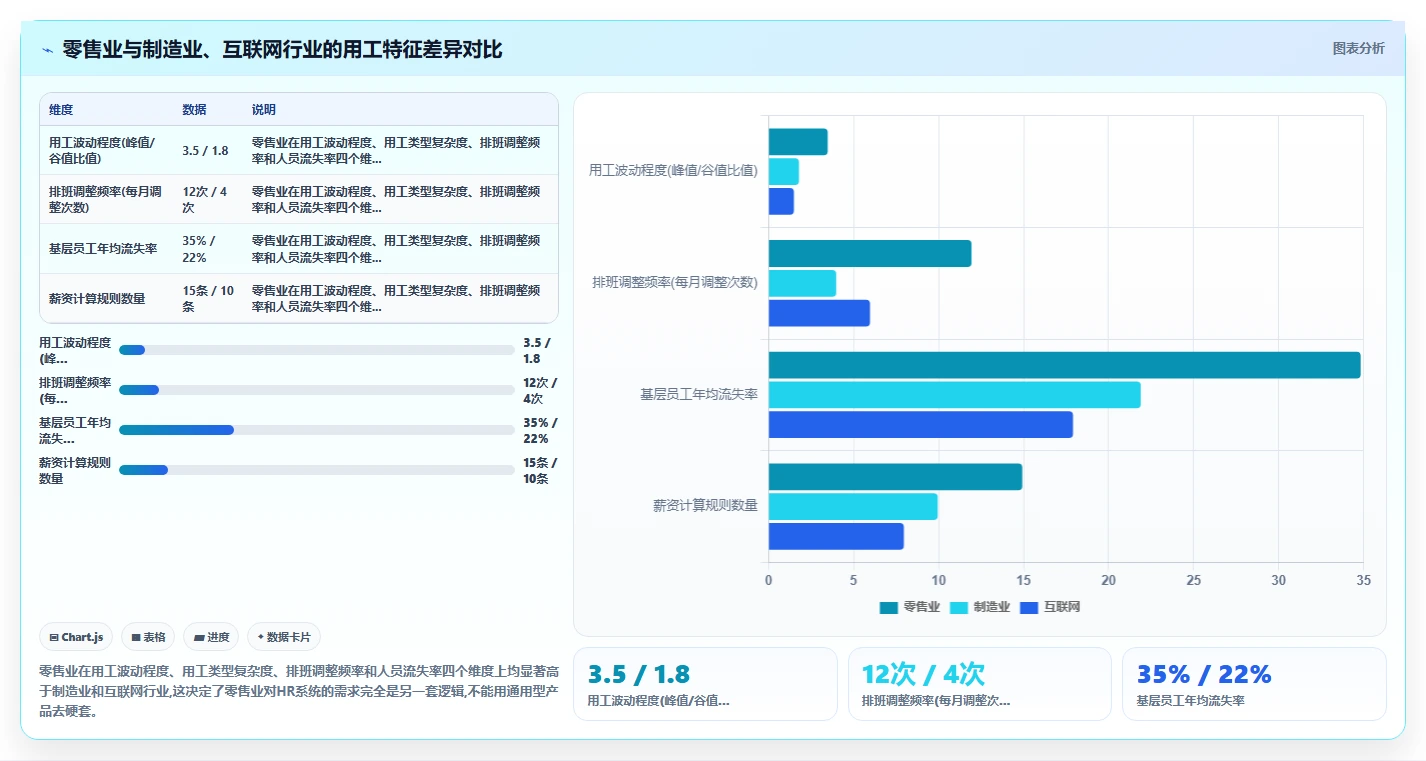Viewport: 1426px width, 761px height.
Task: Click the title 零售业与制造业、互联网行业的用工特征差异对比
Action: point(282,50)
